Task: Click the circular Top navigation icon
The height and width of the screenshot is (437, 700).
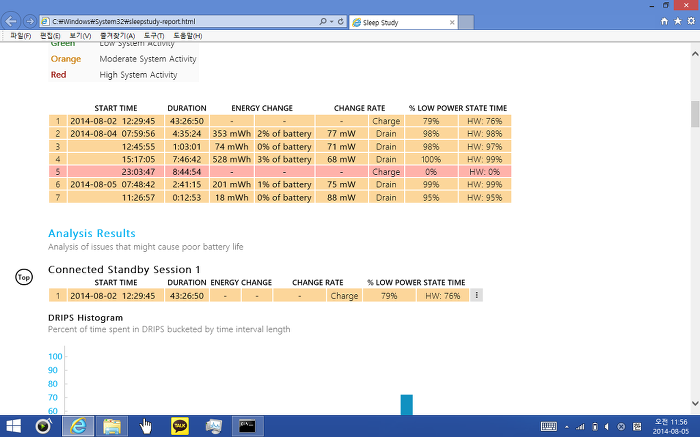Action: pos(24,276)
